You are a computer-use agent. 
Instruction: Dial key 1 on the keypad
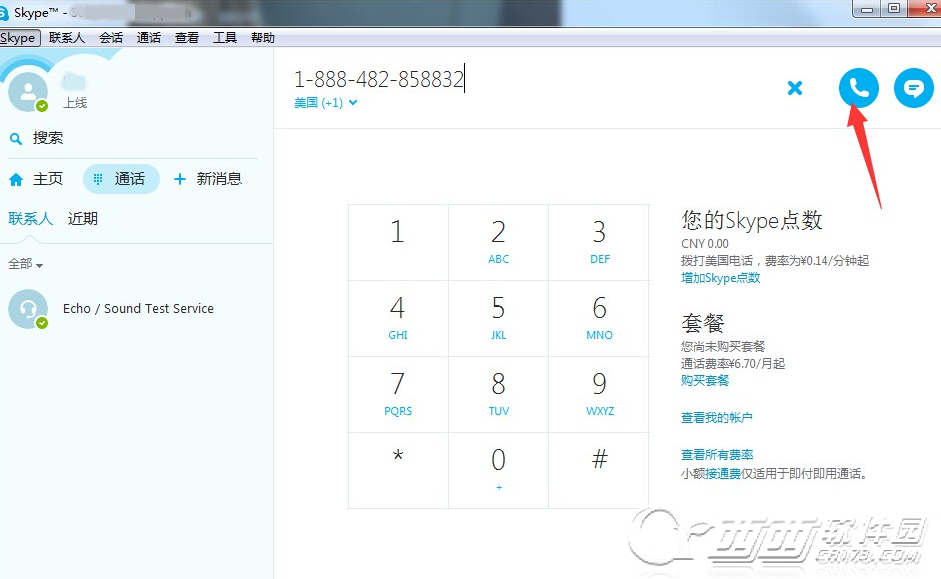(398, 242)
